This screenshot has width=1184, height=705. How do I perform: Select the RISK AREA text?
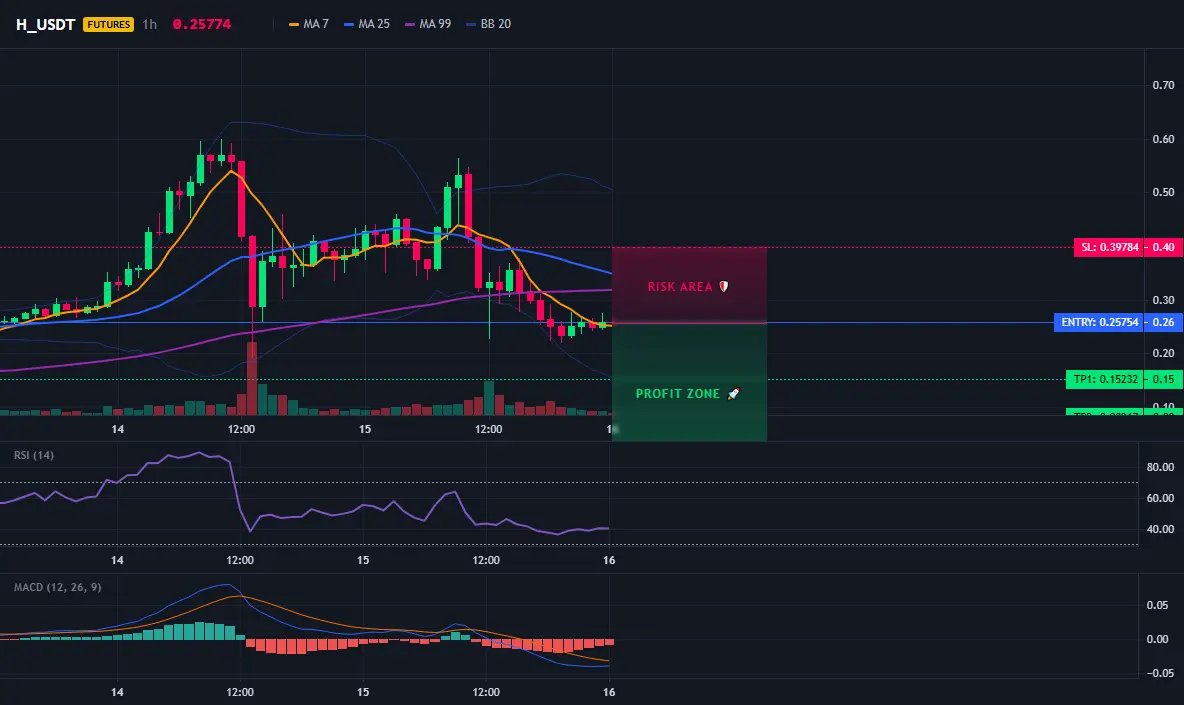[x=680, y=287]
